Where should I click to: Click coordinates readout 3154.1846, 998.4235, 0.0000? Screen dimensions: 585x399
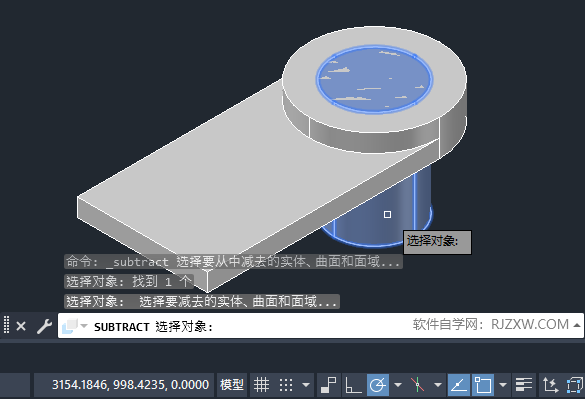[x=130, y=384]
